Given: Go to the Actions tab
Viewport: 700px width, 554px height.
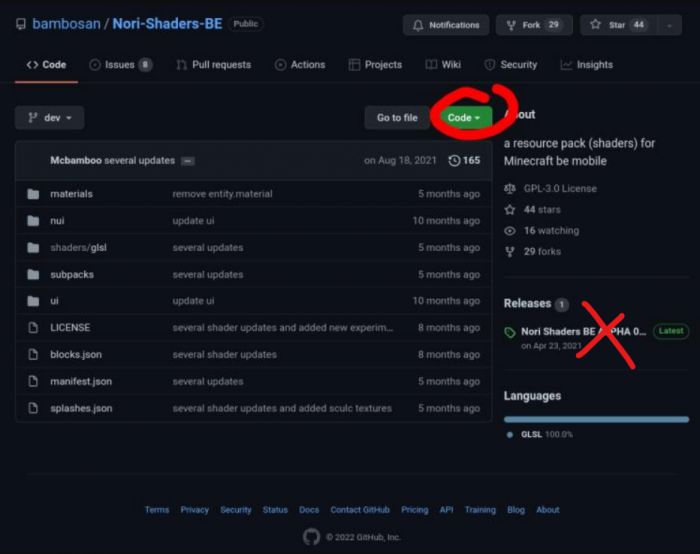Looking at the screenshot, I should (300, 65).
